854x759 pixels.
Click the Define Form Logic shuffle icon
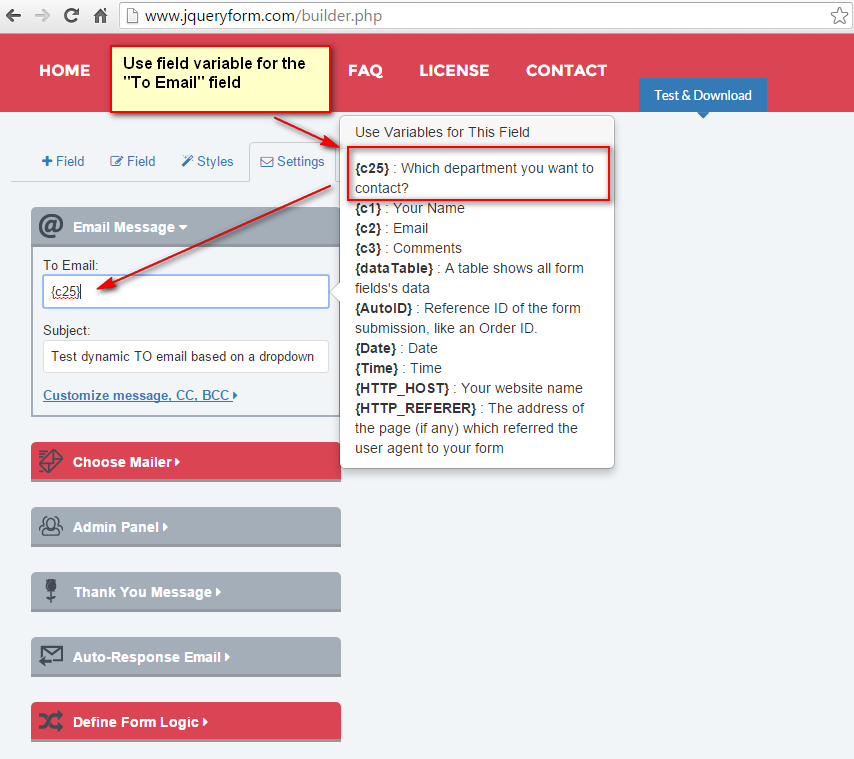point(51,722)
